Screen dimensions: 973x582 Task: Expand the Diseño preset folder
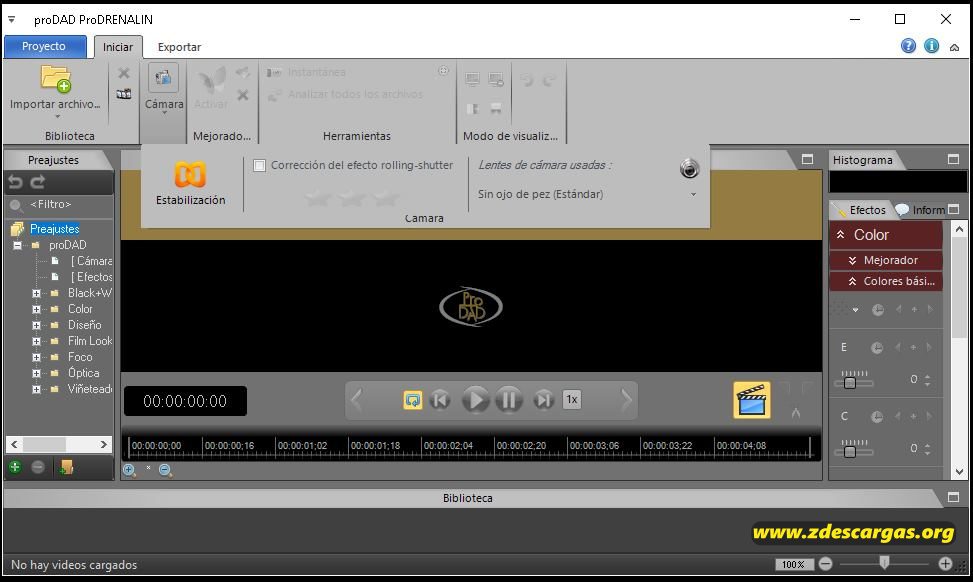pyautogui.click(x=36, y=325)
